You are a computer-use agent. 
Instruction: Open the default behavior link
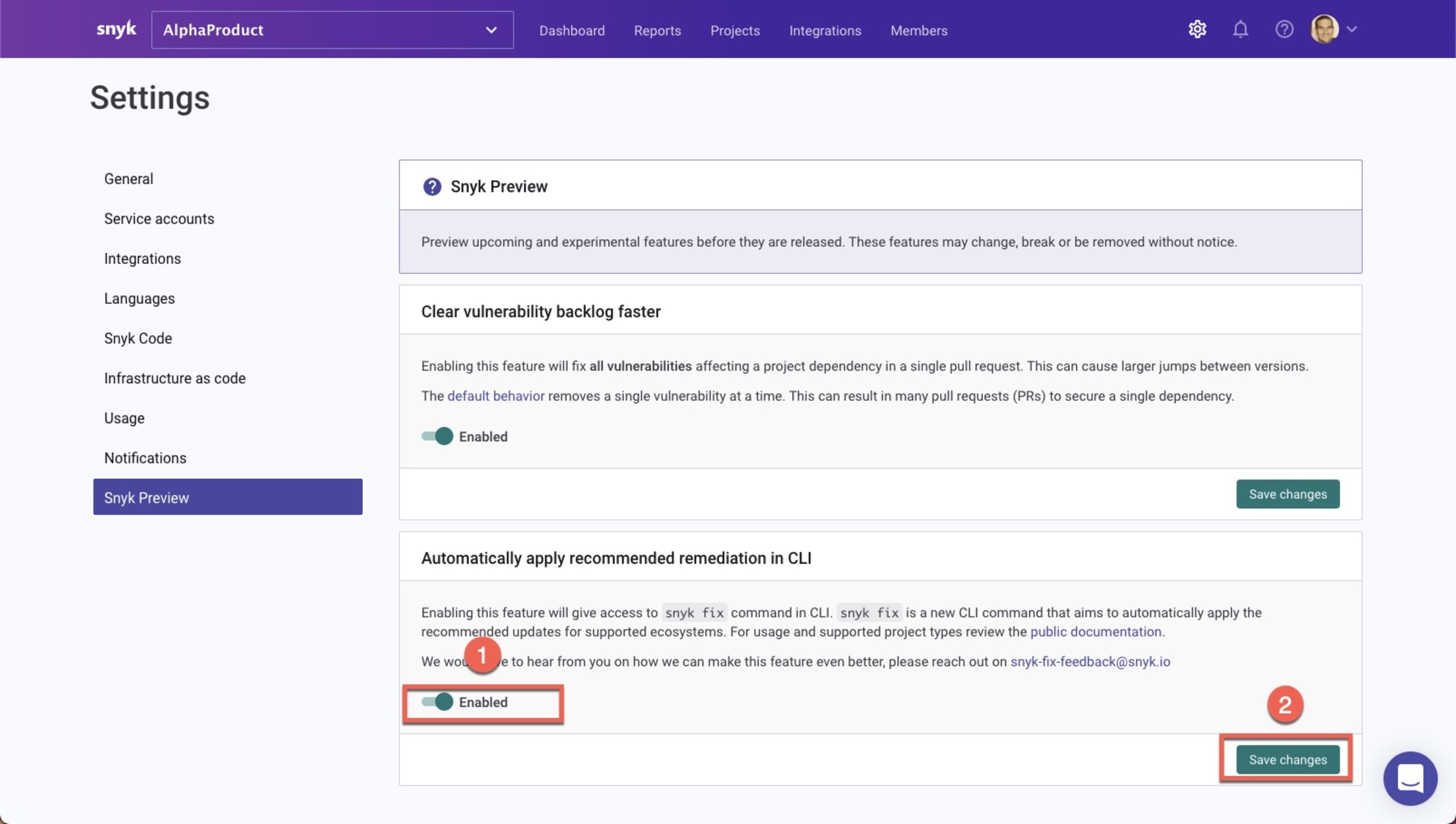tap(495, 396)
